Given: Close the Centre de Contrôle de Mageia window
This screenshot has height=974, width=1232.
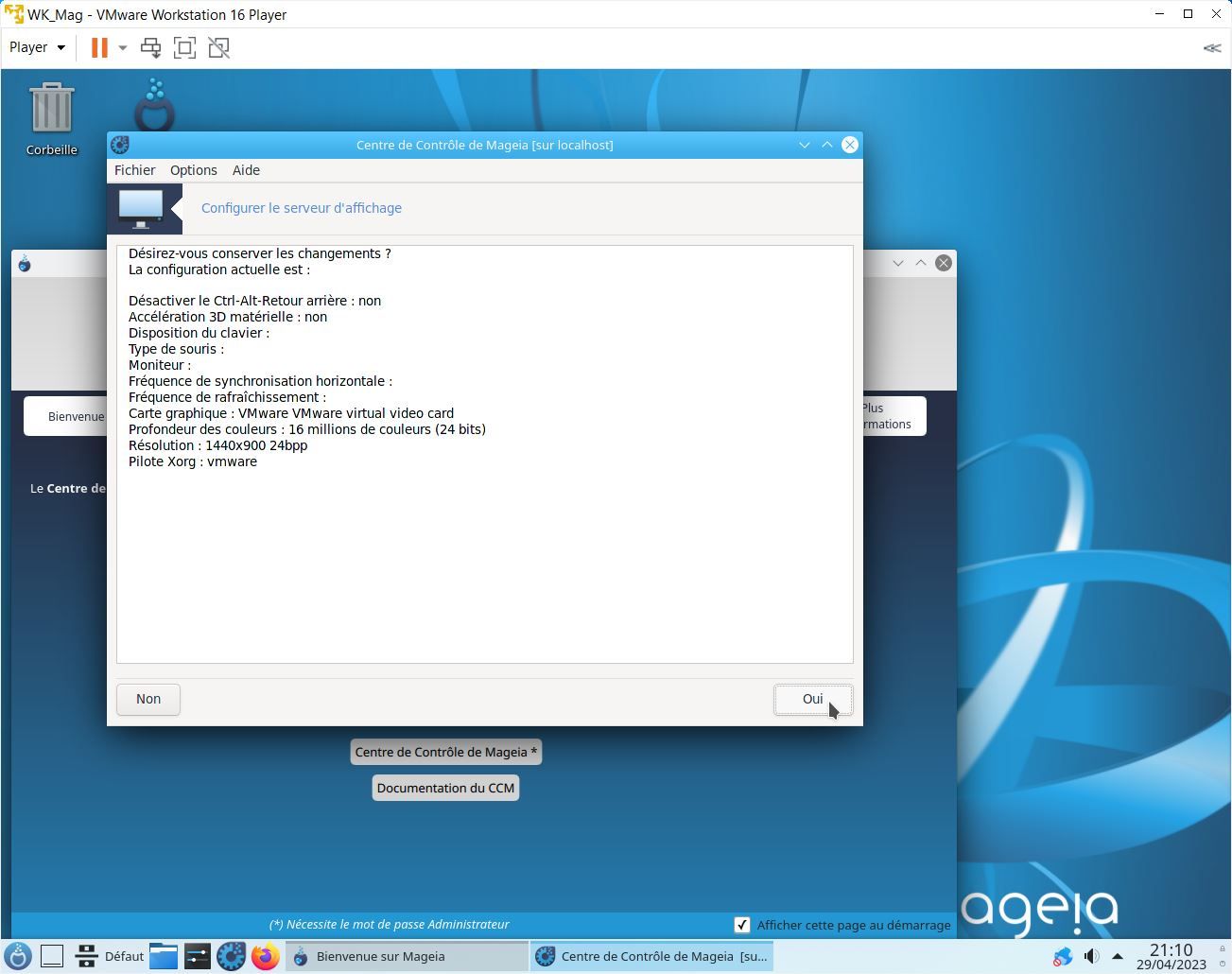Looking at the screenshot, I should tap(850, 145).
